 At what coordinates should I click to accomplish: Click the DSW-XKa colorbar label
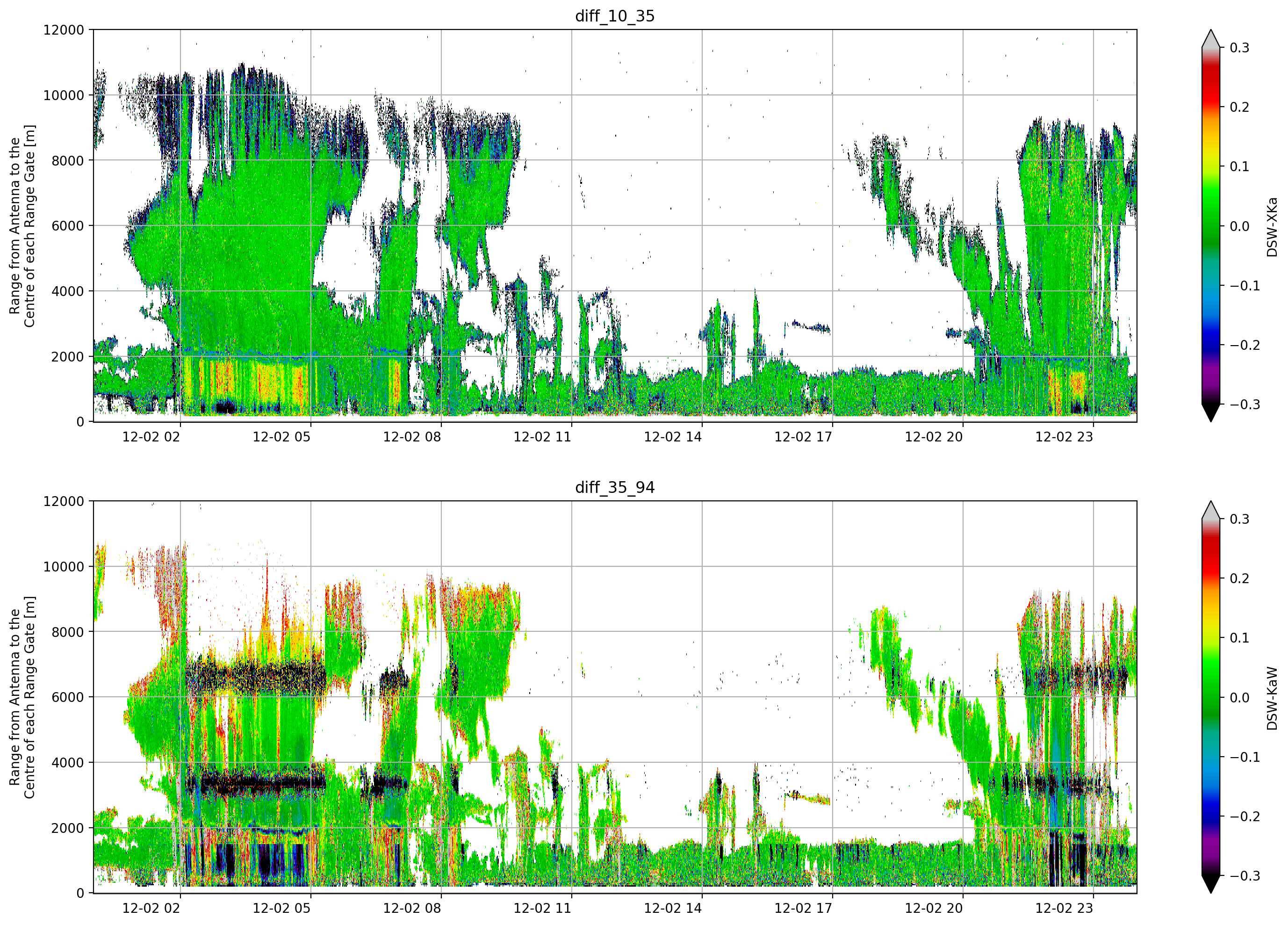[x=1272, y=227]
